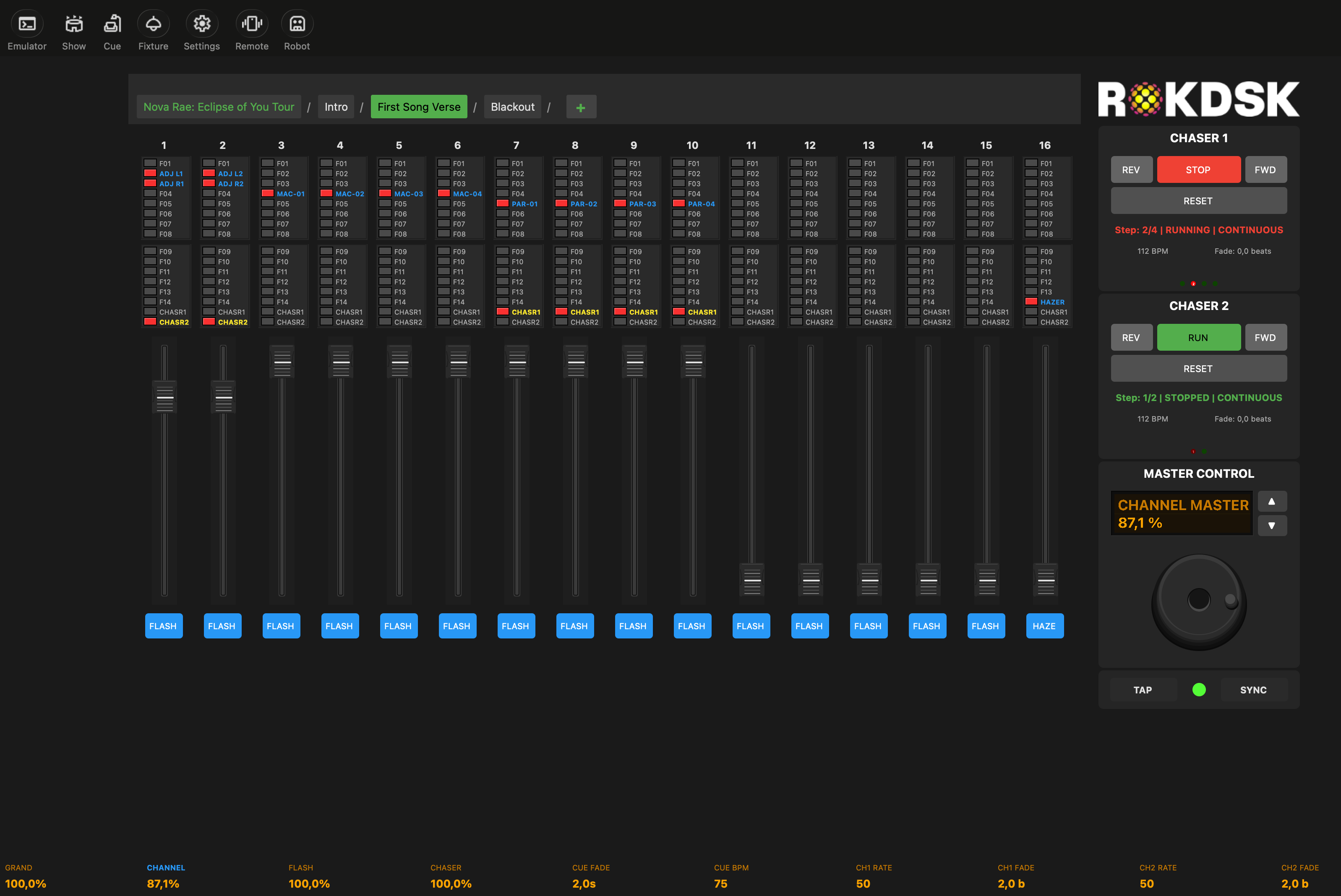The image size is (1341, 896).
Task: Click channel 16 fader handle
Action: point(1046,581)
